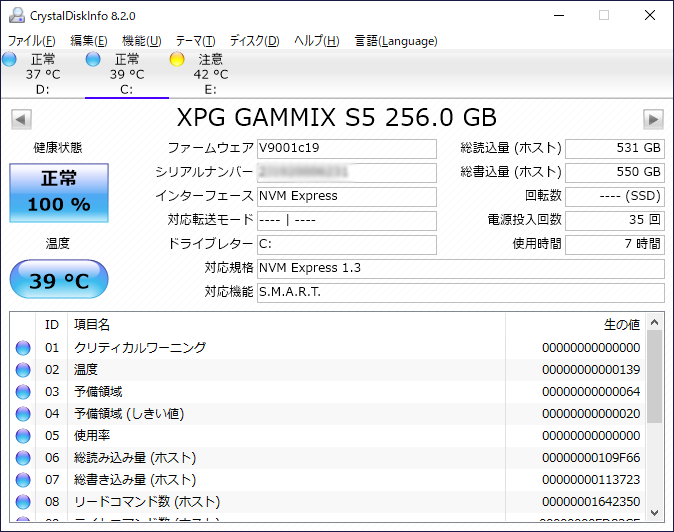Click the firmware field V9001c19
Image resolution: width=674 pixels, height=532 pixels.
click(x=347, y=149)
